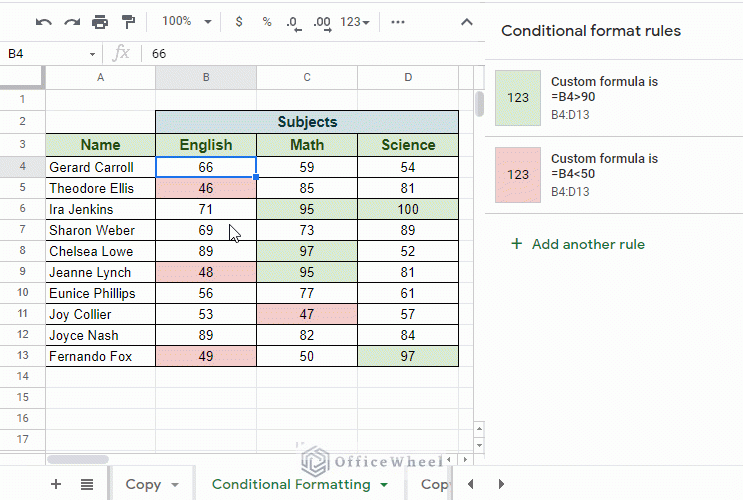Viewport: 743px width, 500px height.
Task: Select Theodore Ellis' English score 46
Action: pyautogui.click(x=206, y=188)
